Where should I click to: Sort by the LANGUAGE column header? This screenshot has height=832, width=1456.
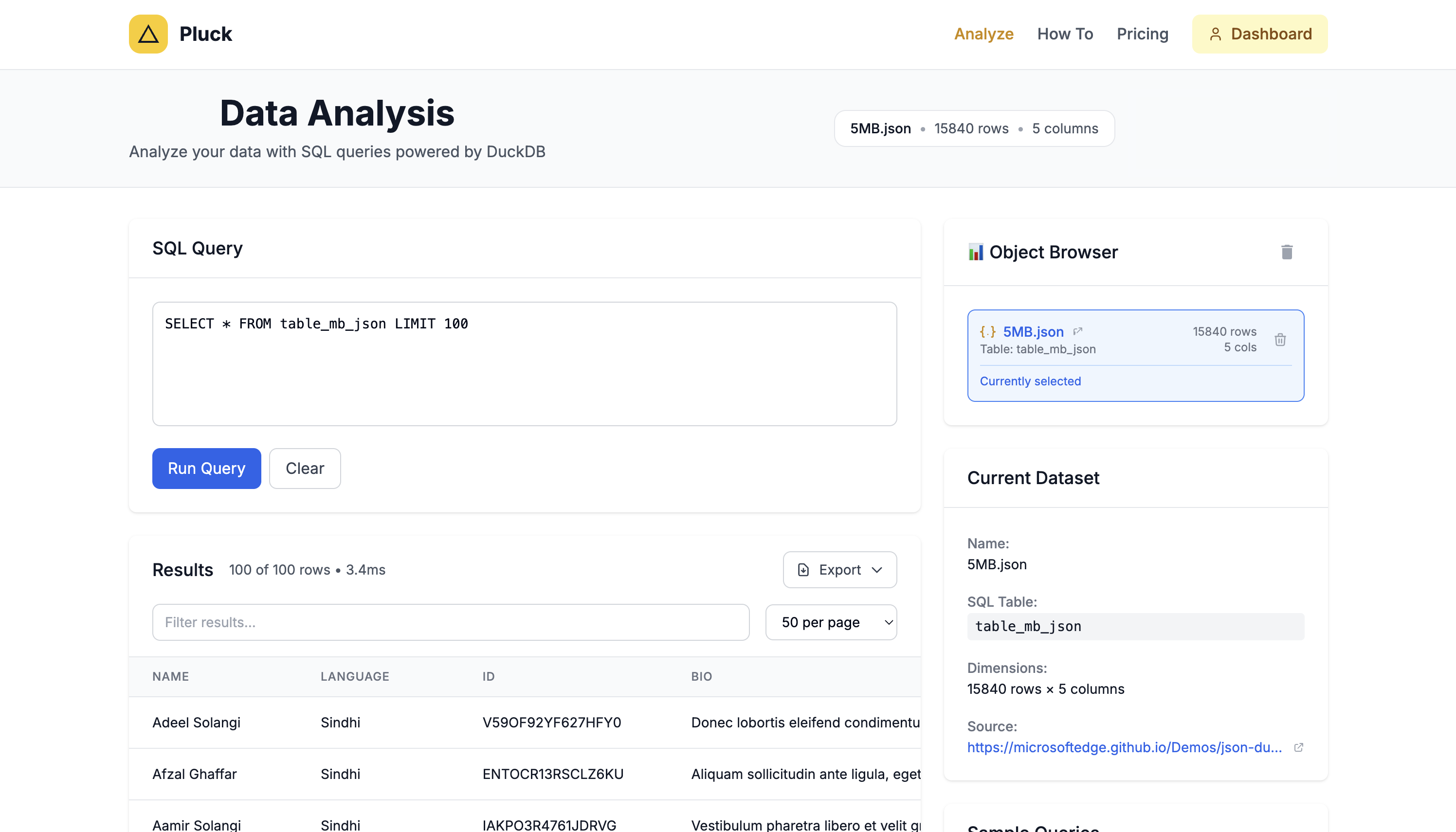[354, 677]
